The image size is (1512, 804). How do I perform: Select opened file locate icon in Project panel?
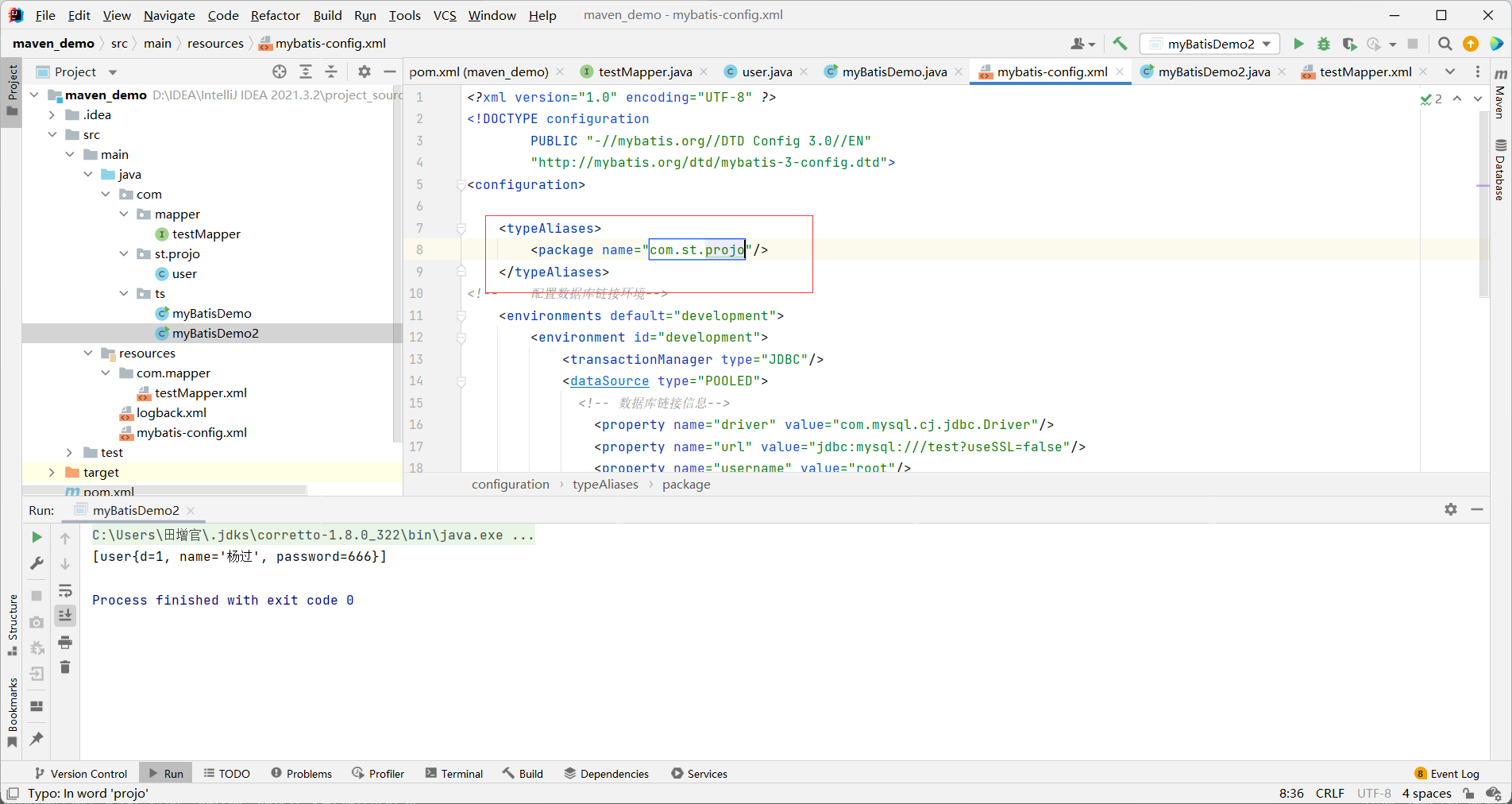pyautogui.click(x=280, y=72)
